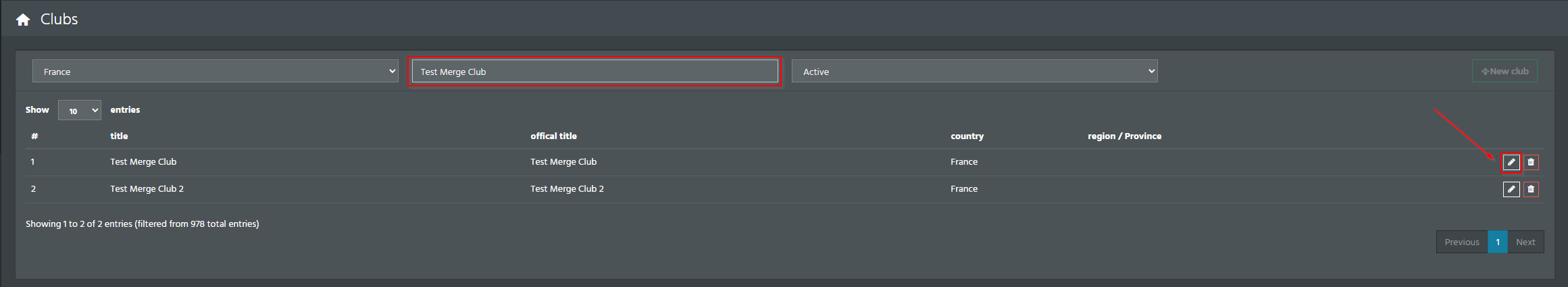The image size is (1568, 287).
Task: Focus the Test Merge Club search field
Action: pos(595,71)
